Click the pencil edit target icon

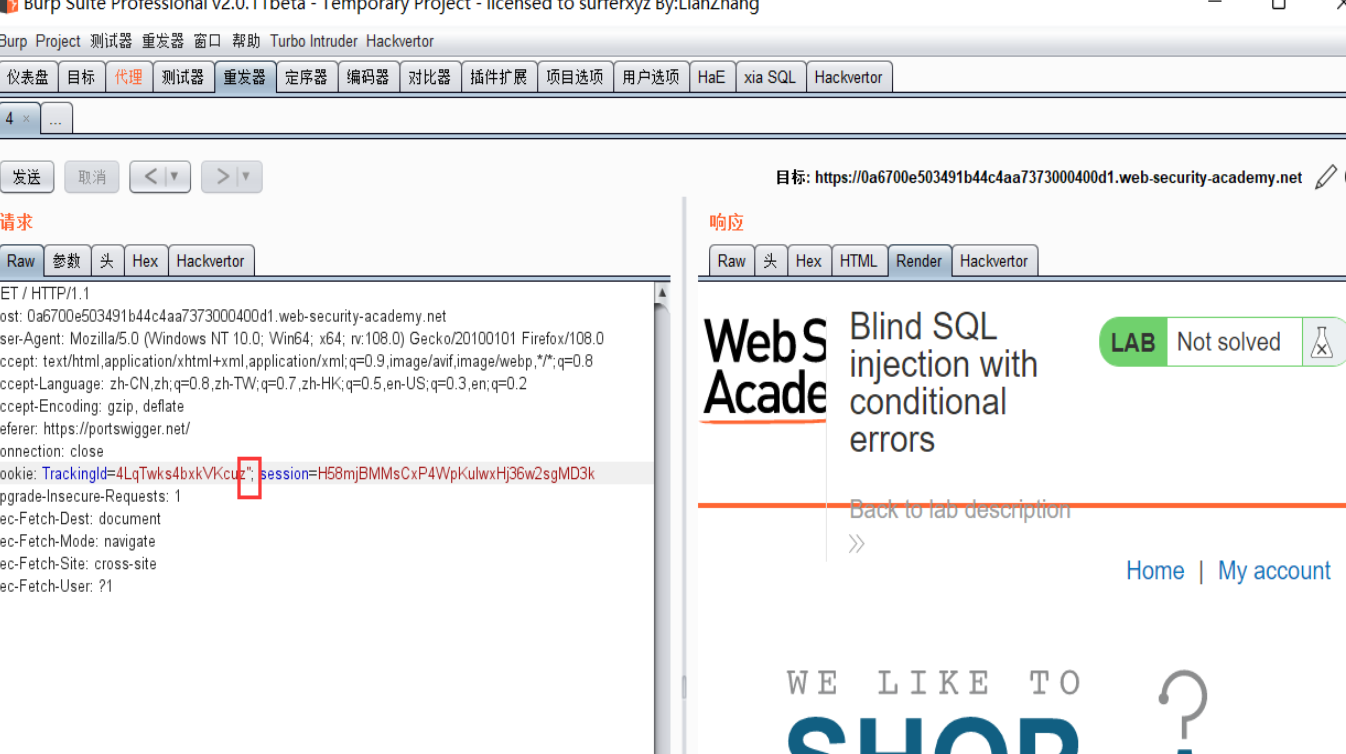point(1325,178)
